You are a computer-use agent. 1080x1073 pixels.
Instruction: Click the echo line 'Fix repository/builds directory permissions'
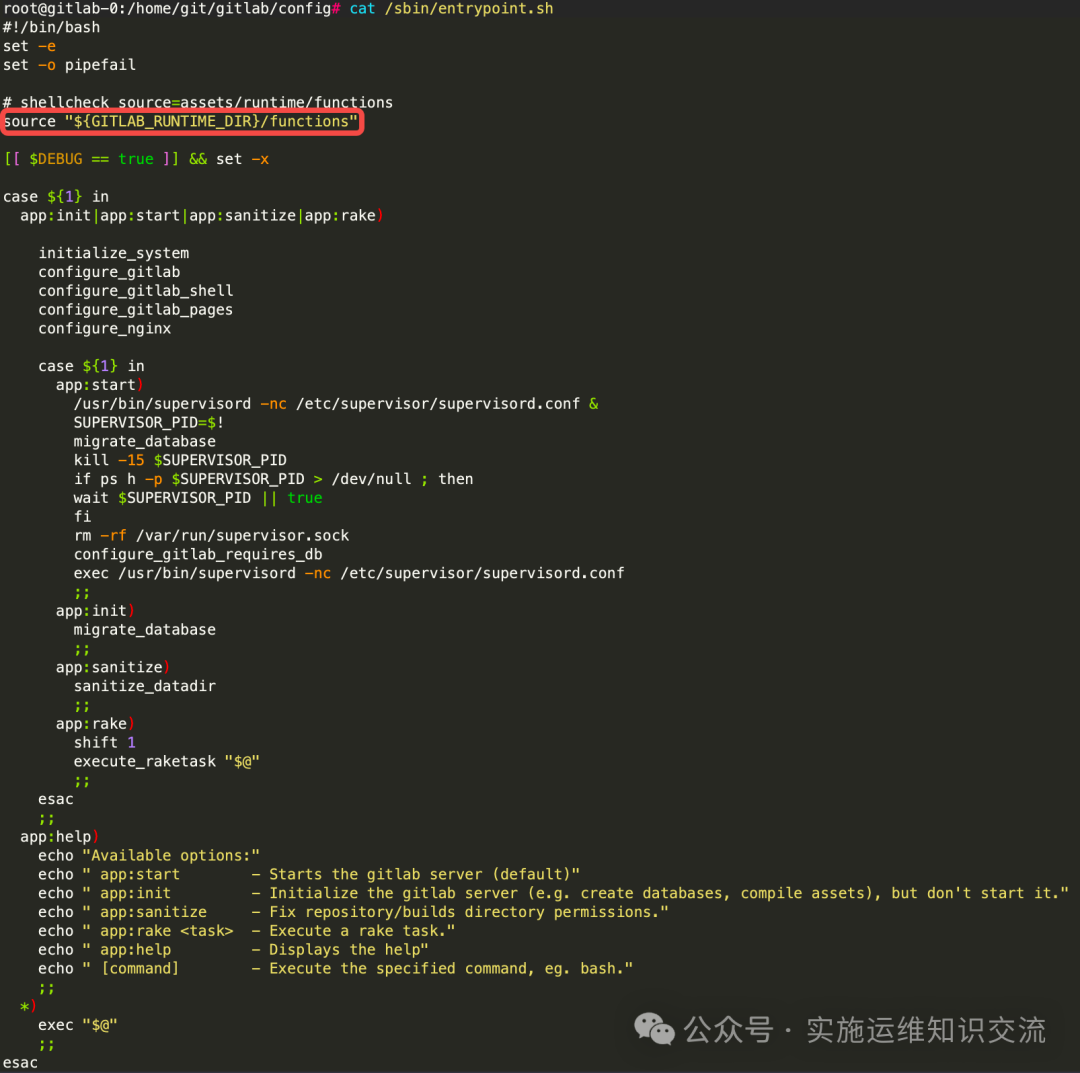354,912
